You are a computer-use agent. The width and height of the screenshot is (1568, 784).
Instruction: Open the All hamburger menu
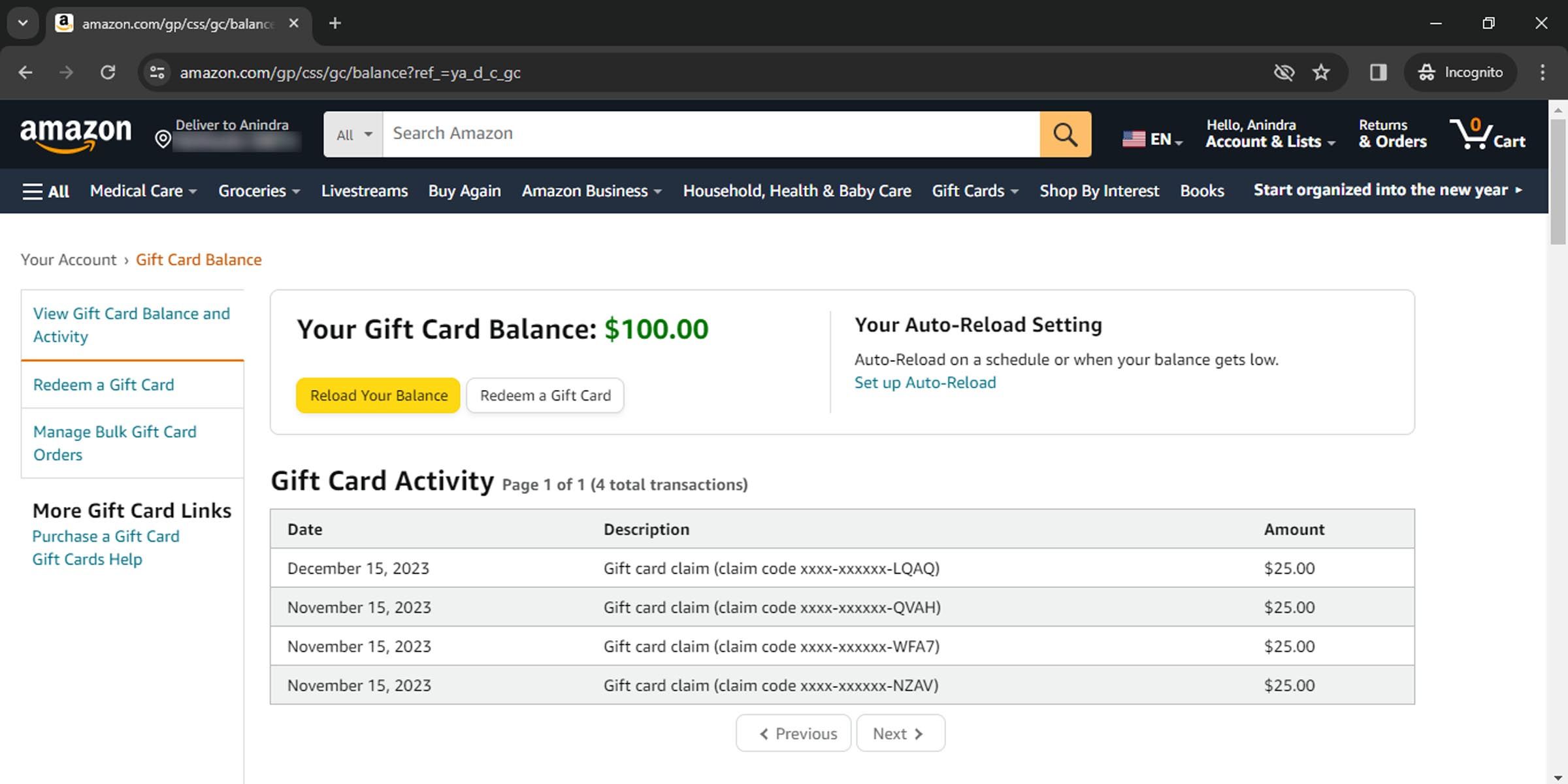(44, 191)
